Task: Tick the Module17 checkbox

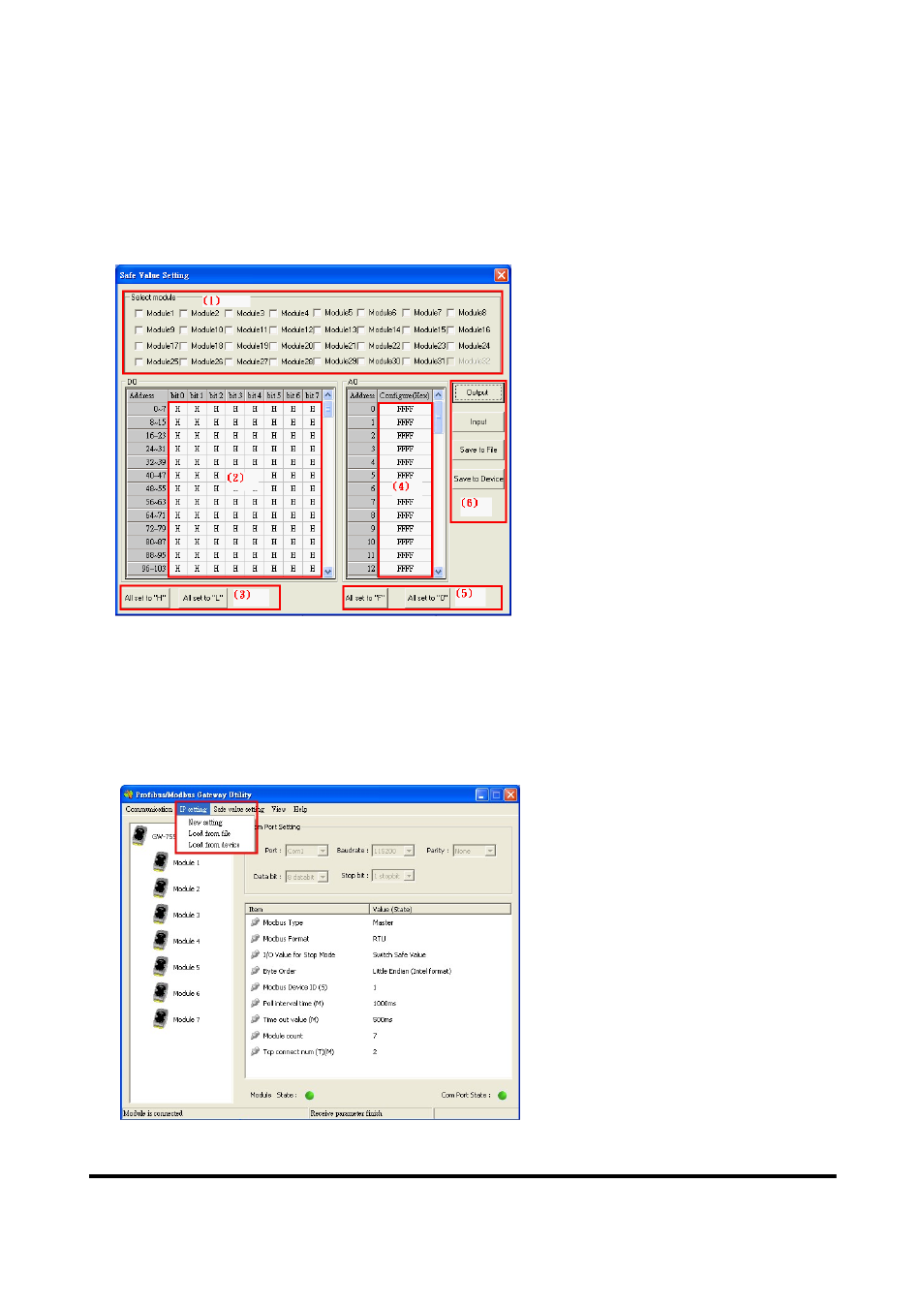Action: point(139,346)
